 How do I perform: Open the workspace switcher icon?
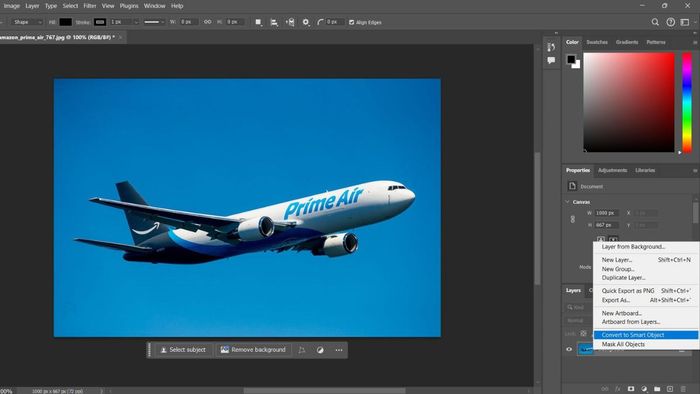(685, 22)
